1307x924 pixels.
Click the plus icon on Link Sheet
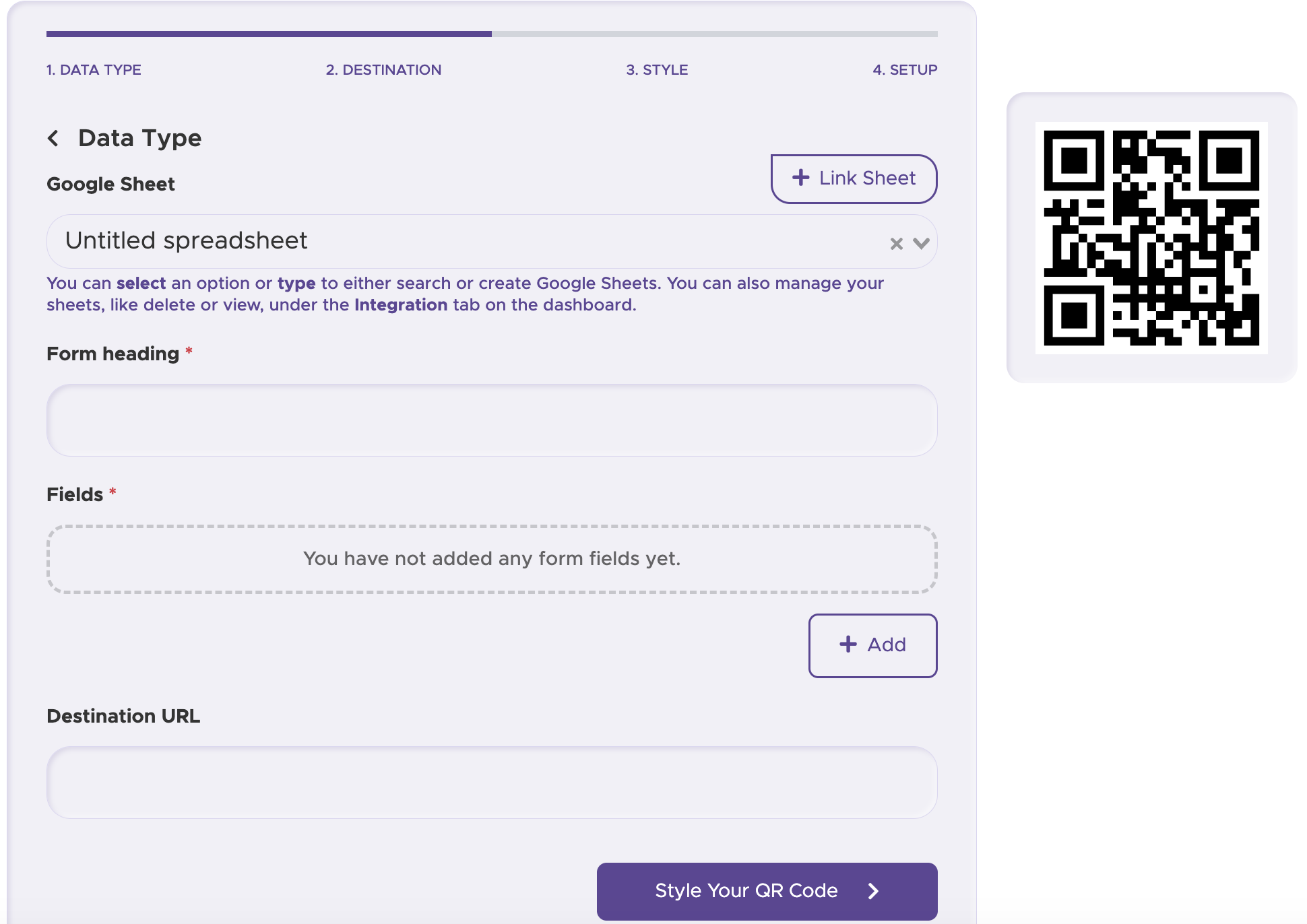(x=800, y=178)
